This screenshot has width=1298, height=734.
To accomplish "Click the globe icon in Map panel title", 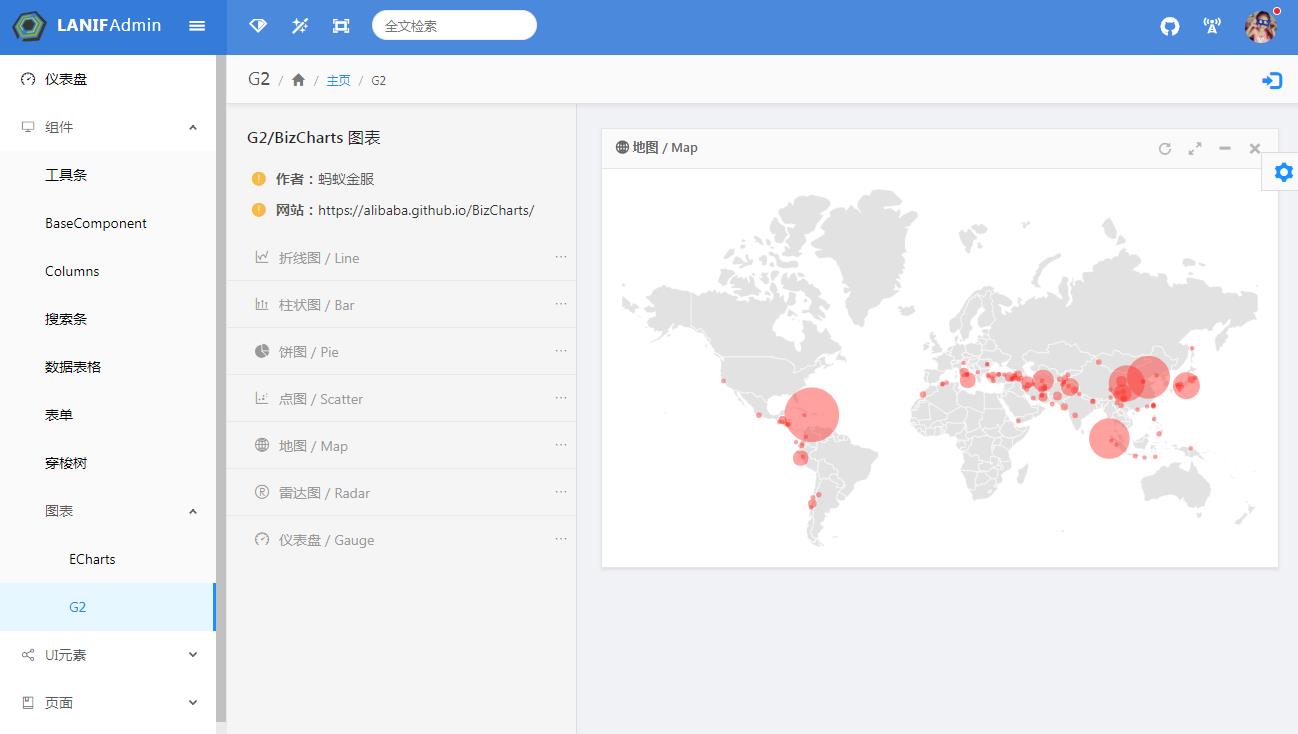I will [622, 147].
